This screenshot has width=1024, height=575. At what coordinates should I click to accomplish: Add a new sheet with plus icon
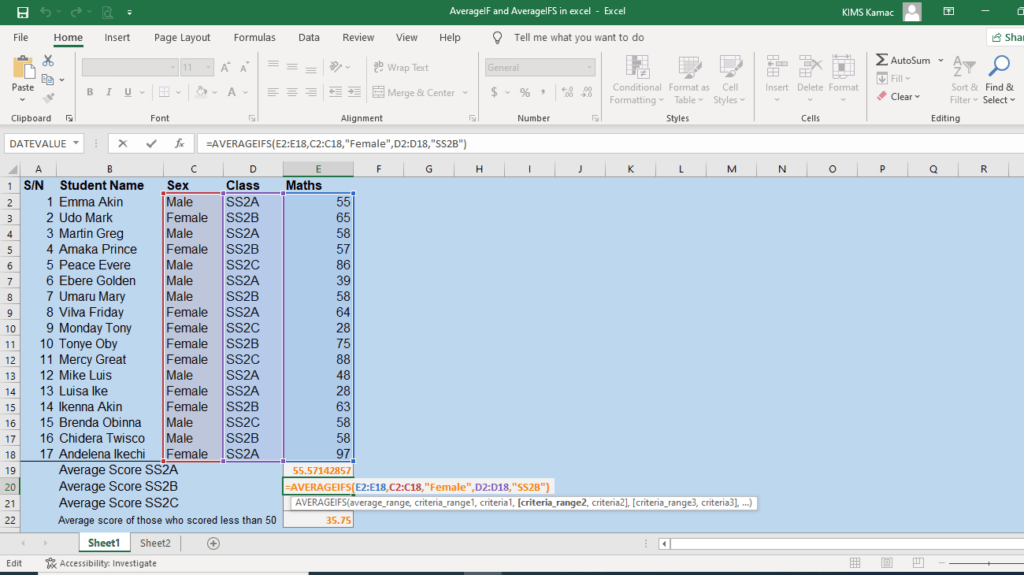click(213, 543)
